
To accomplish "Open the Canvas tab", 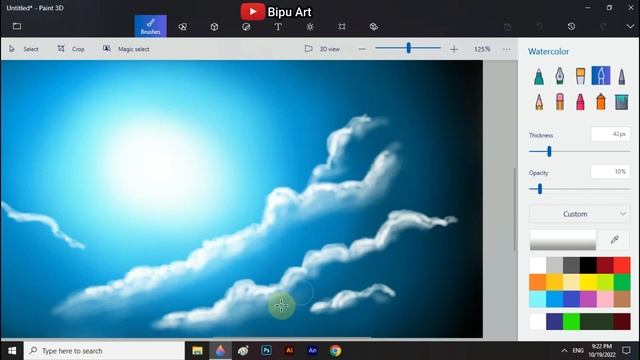I will click(x=342, y=27).
